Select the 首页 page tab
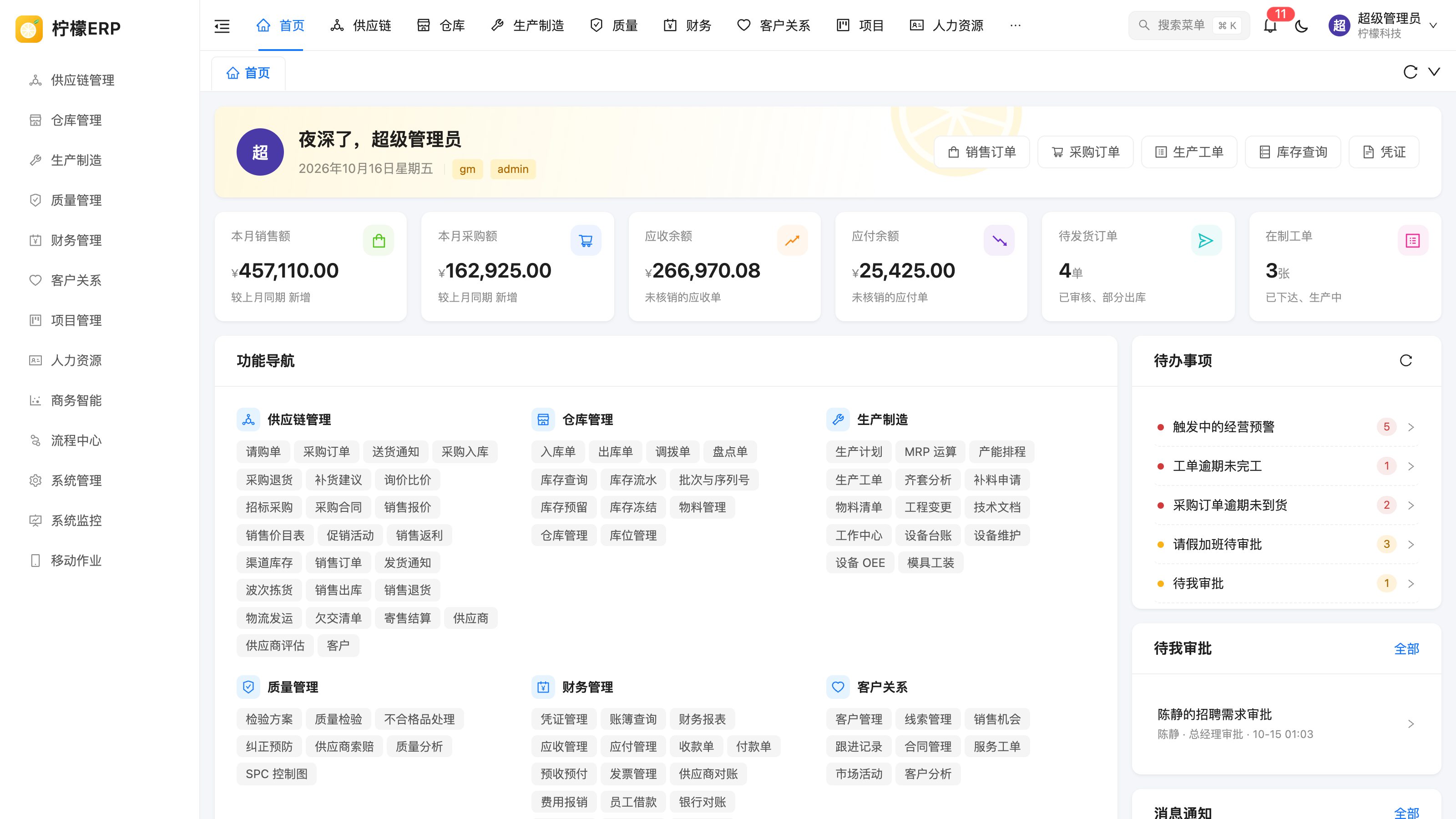Viewport: 1456px width, 819px height. [x=248, y=73]
